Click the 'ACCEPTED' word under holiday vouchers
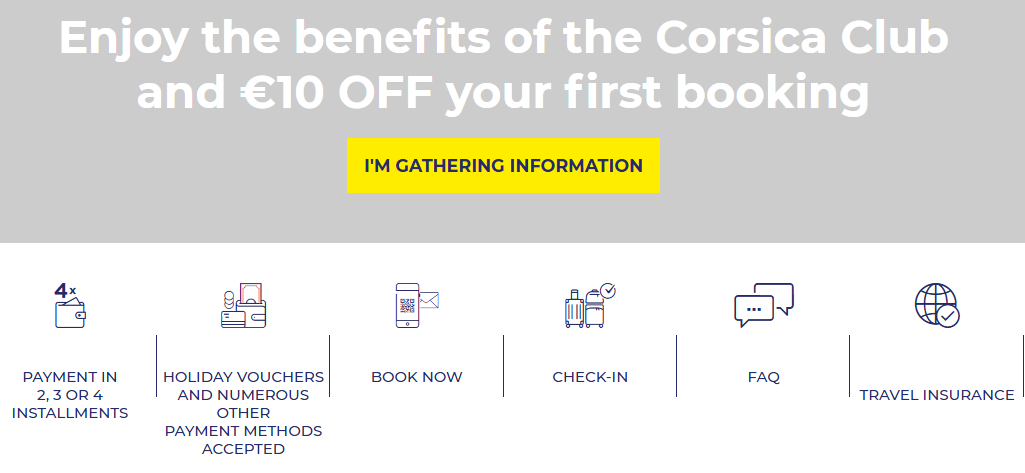The height and width of the screenshot is (473, 1025). point(243,449)
